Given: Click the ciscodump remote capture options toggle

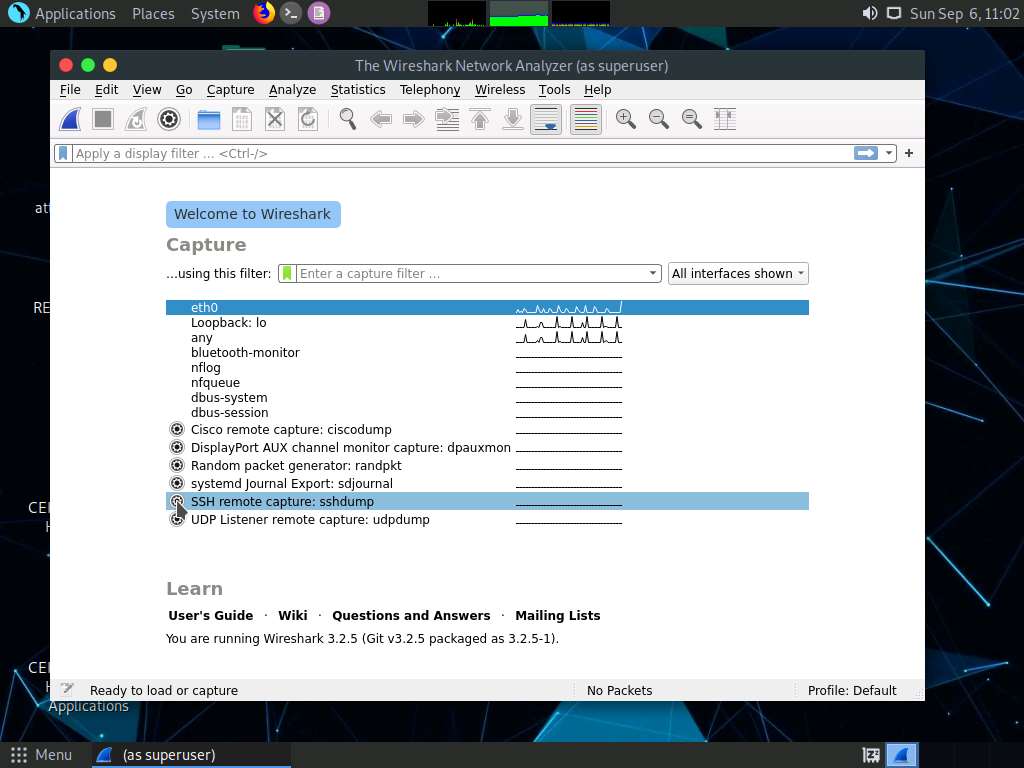Looking at the screenshot, I should (x=177, y=429).
